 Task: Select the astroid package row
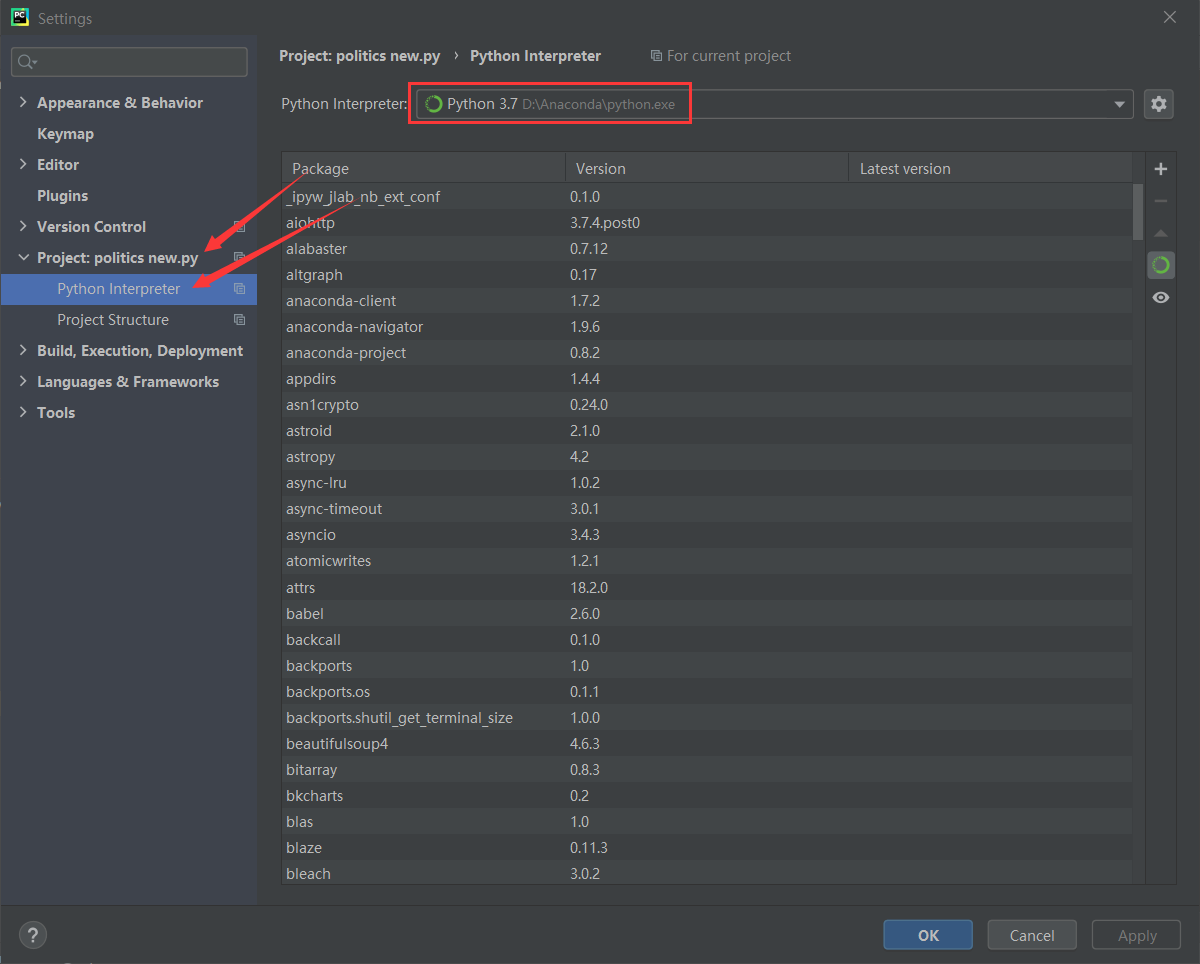(707, 431)
